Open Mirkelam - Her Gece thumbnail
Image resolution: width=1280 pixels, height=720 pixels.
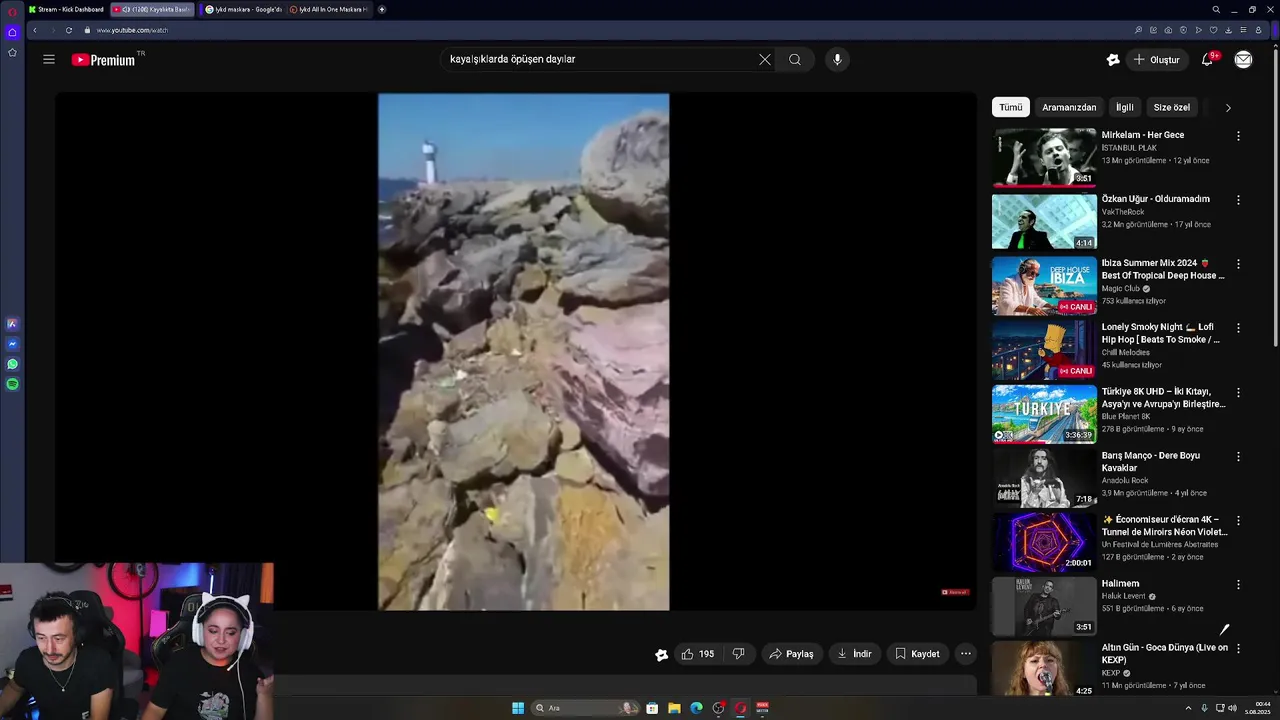(x=1044, y=157)
